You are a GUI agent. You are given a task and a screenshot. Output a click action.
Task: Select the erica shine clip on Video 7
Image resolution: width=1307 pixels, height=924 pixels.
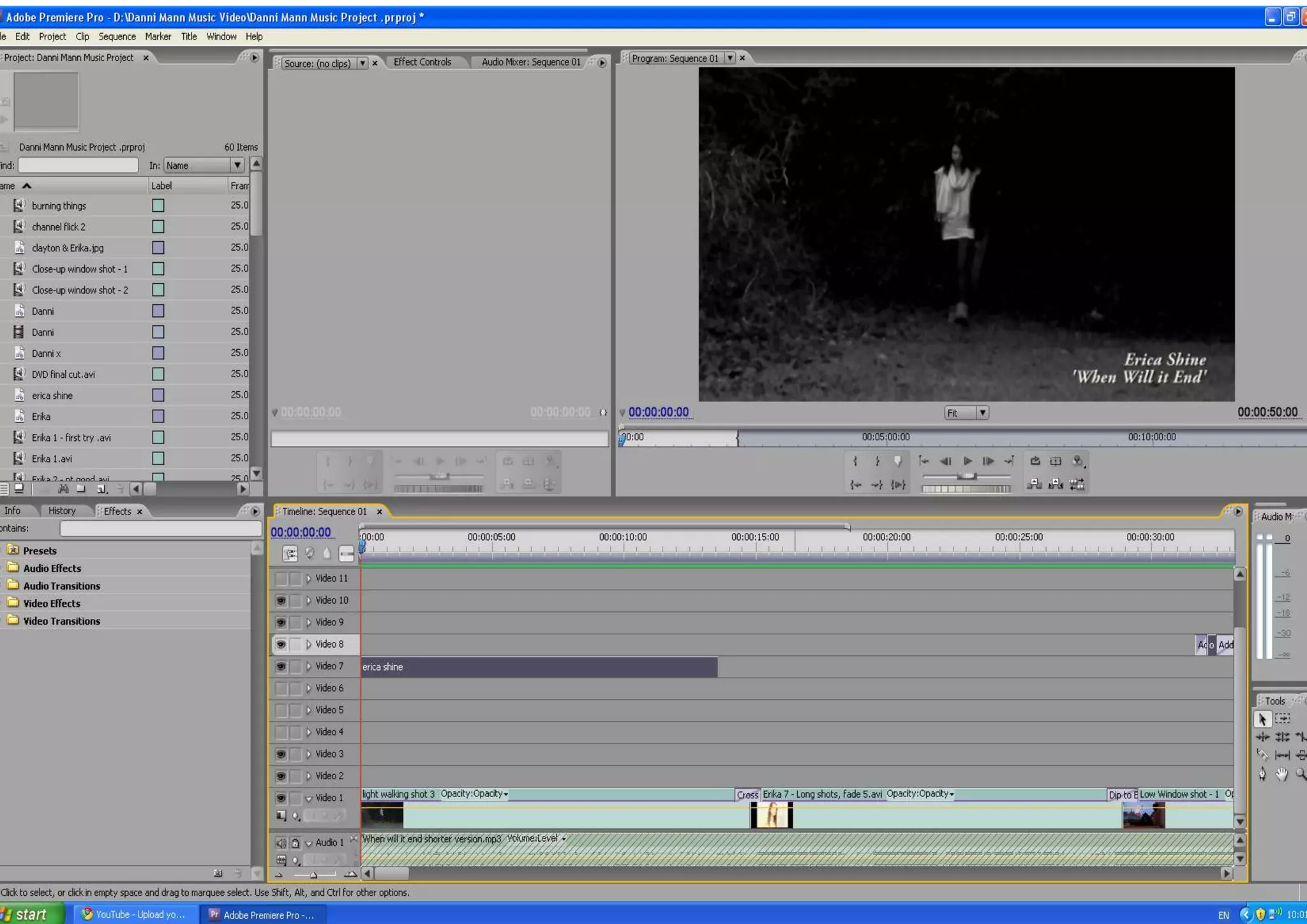point(539,667)
